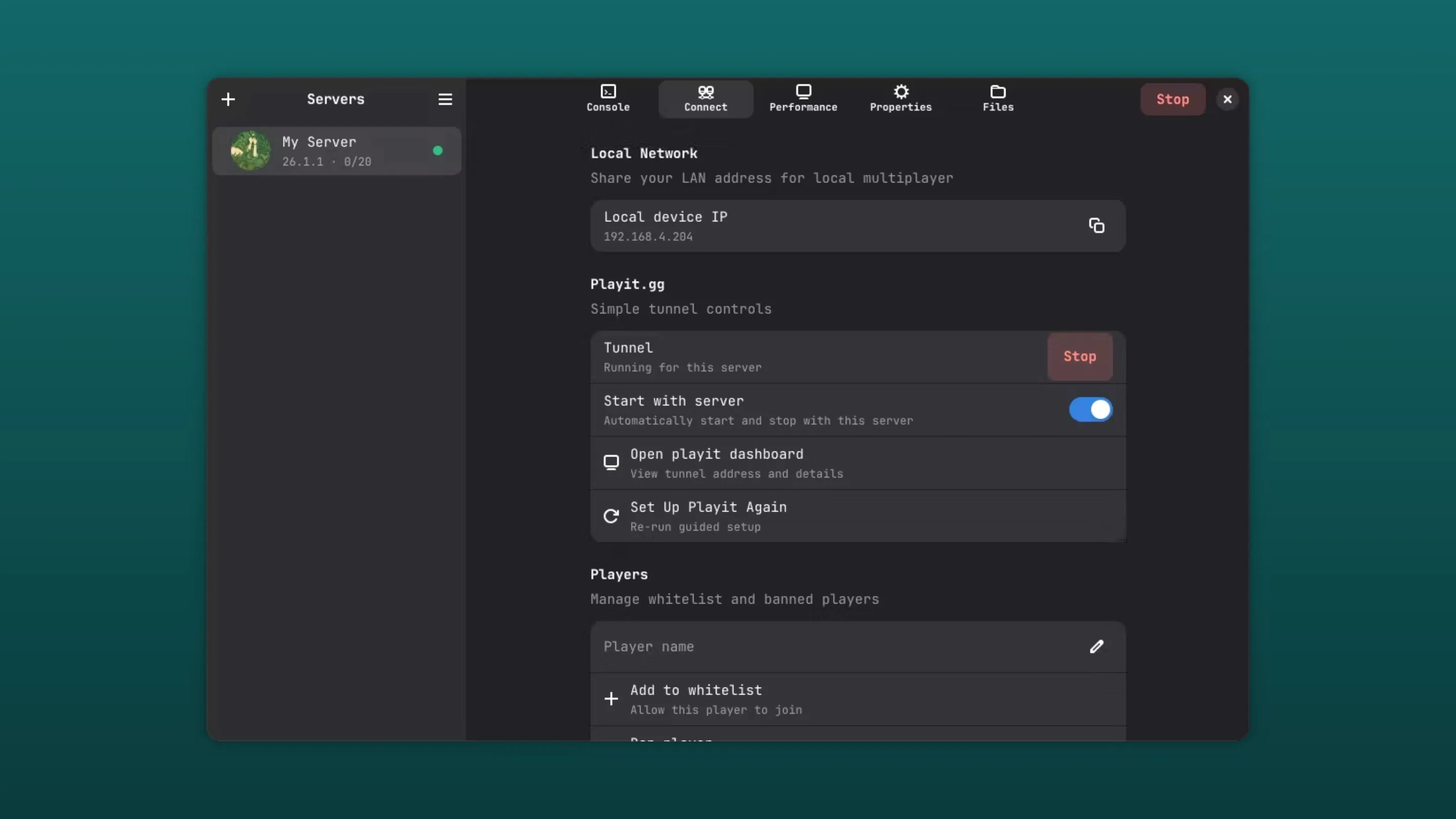Select the Connect tab

click(705, 99)
